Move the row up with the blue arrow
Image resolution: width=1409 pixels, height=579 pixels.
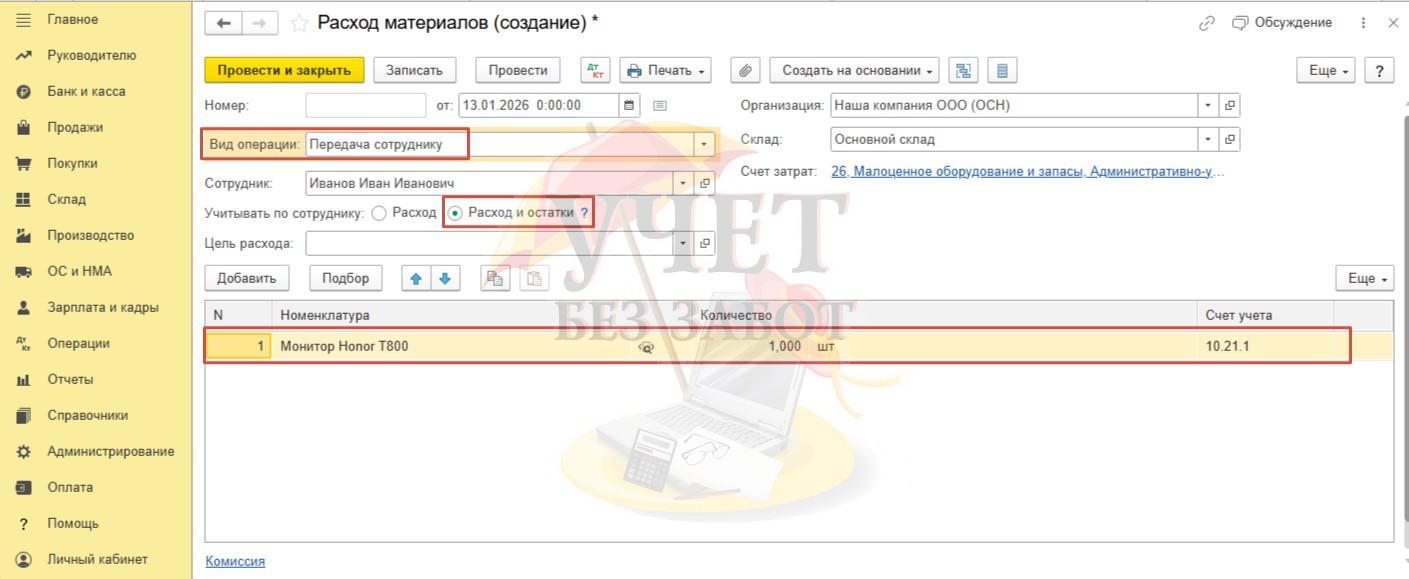[416, 279]
